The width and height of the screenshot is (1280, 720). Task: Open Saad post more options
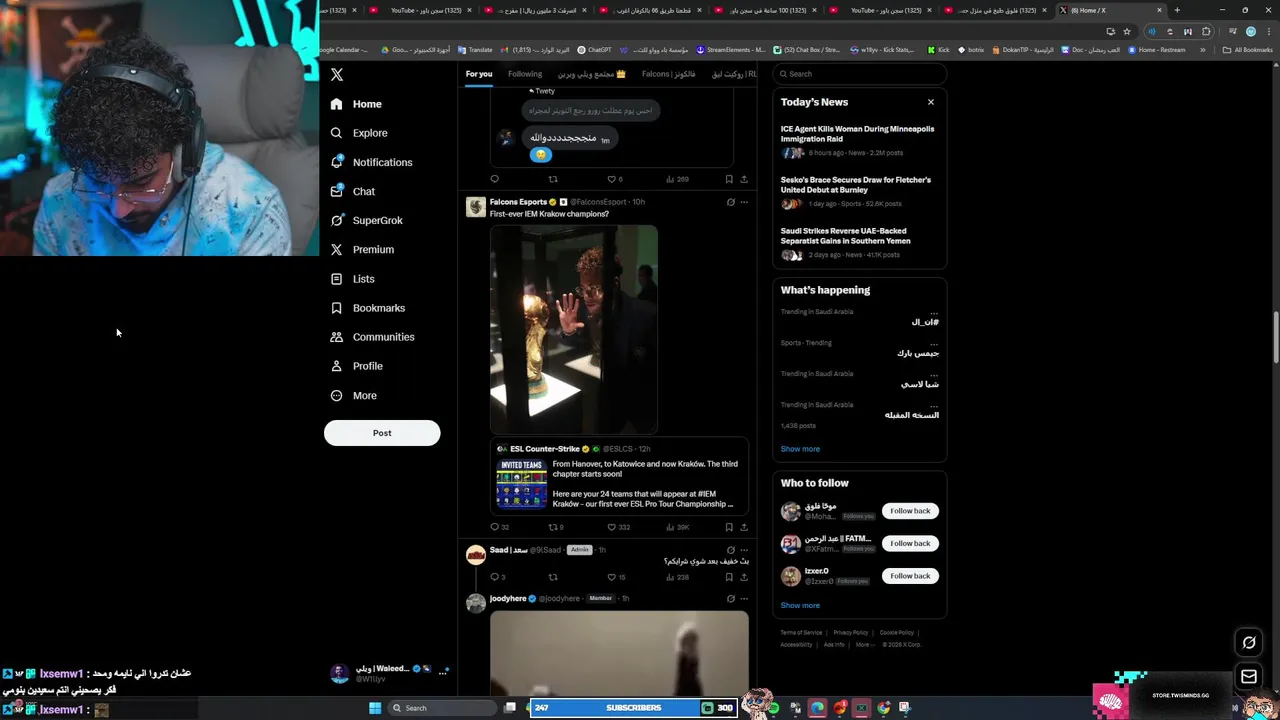(x=744, y=550)
